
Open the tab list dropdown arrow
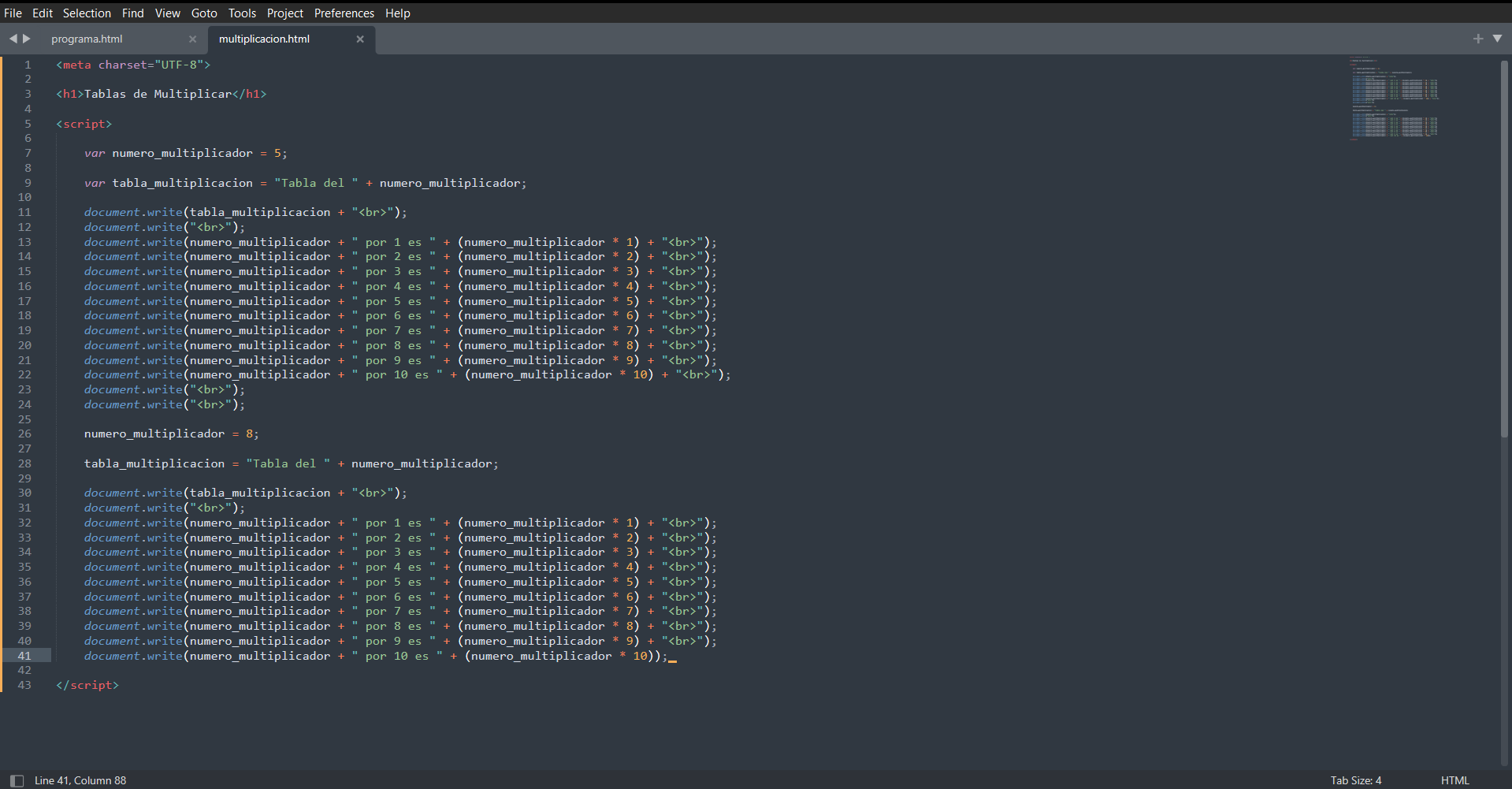(1497, 38)
